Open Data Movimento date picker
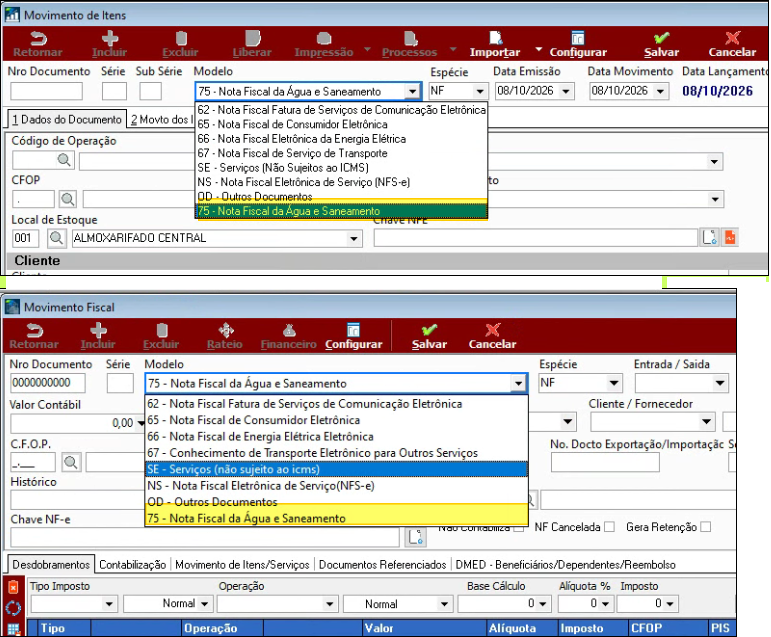This screenshot has height=637, width=771. (660, 91)
